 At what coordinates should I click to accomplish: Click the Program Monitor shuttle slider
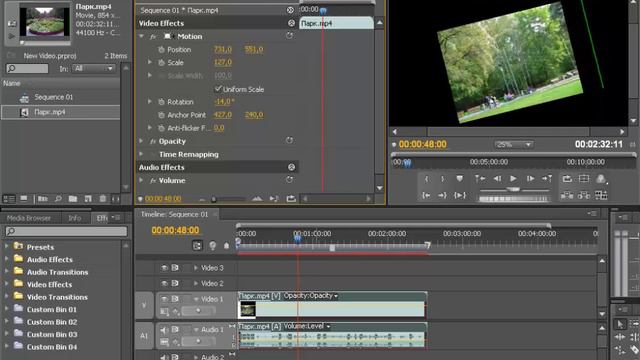pos(513,189)
